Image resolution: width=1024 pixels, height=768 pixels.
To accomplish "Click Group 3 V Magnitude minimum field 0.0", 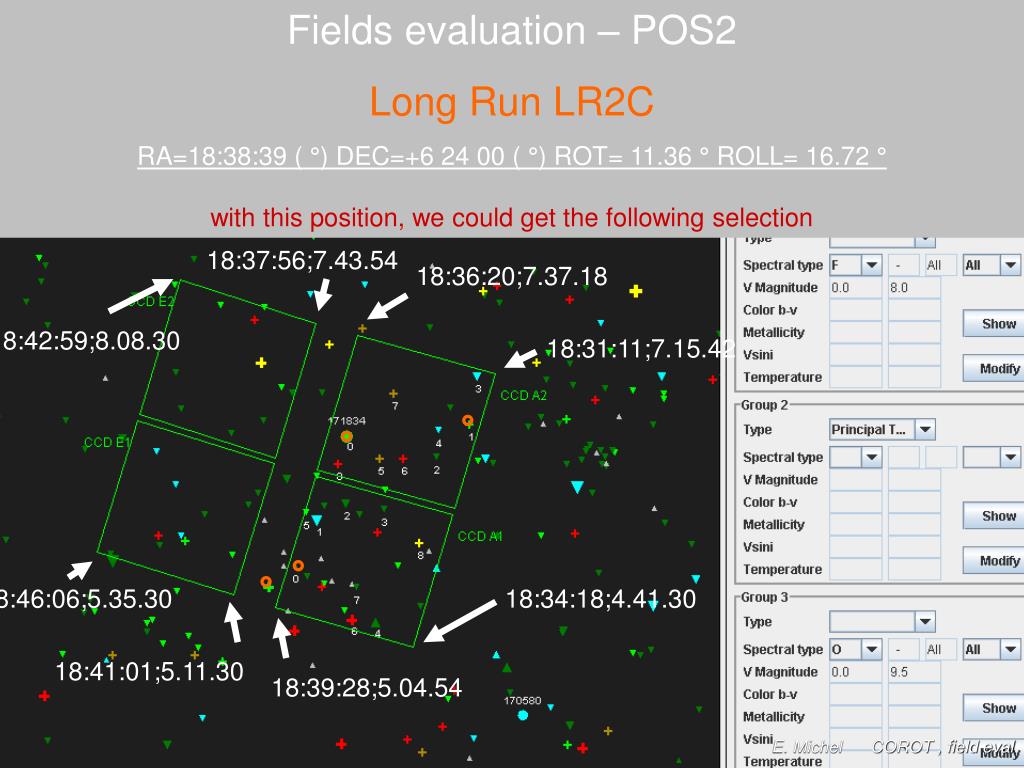I will [856, 672].
